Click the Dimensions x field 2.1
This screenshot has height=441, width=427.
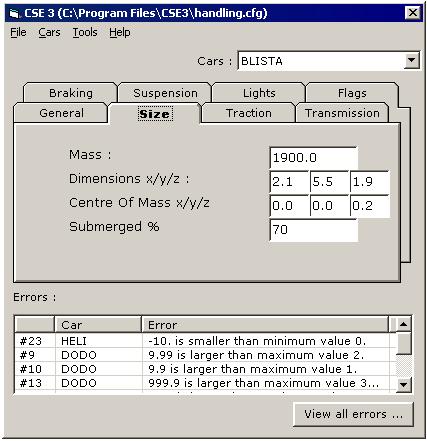click(289, 182)
